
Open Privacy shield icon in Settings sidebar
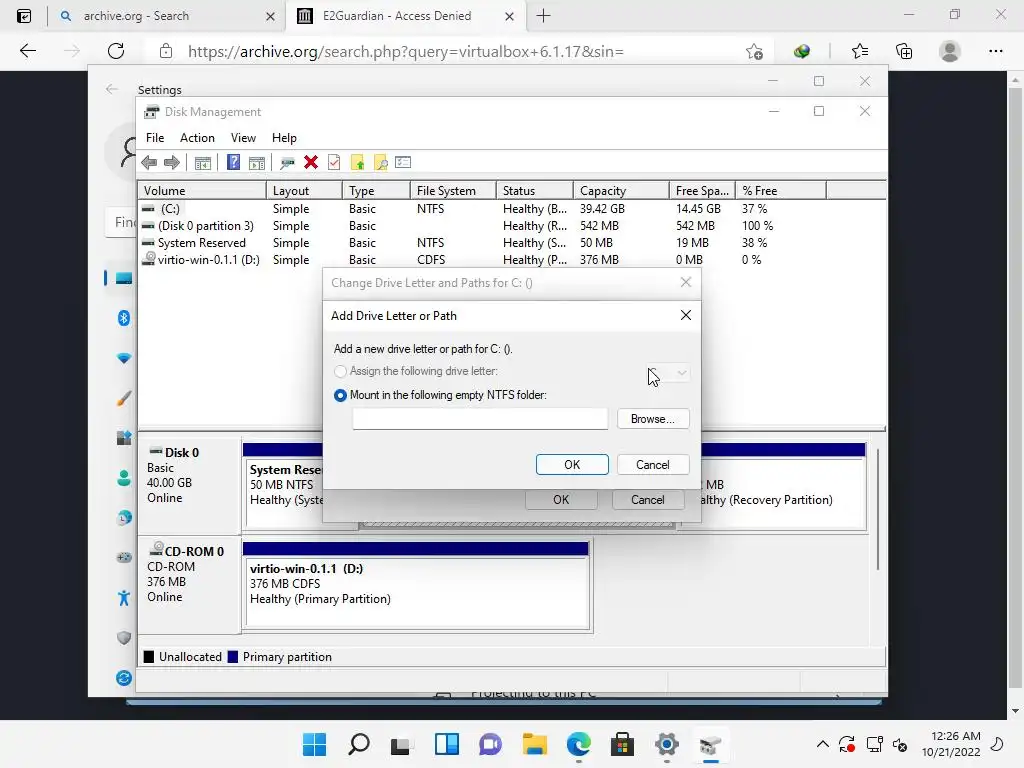point(123,638)
